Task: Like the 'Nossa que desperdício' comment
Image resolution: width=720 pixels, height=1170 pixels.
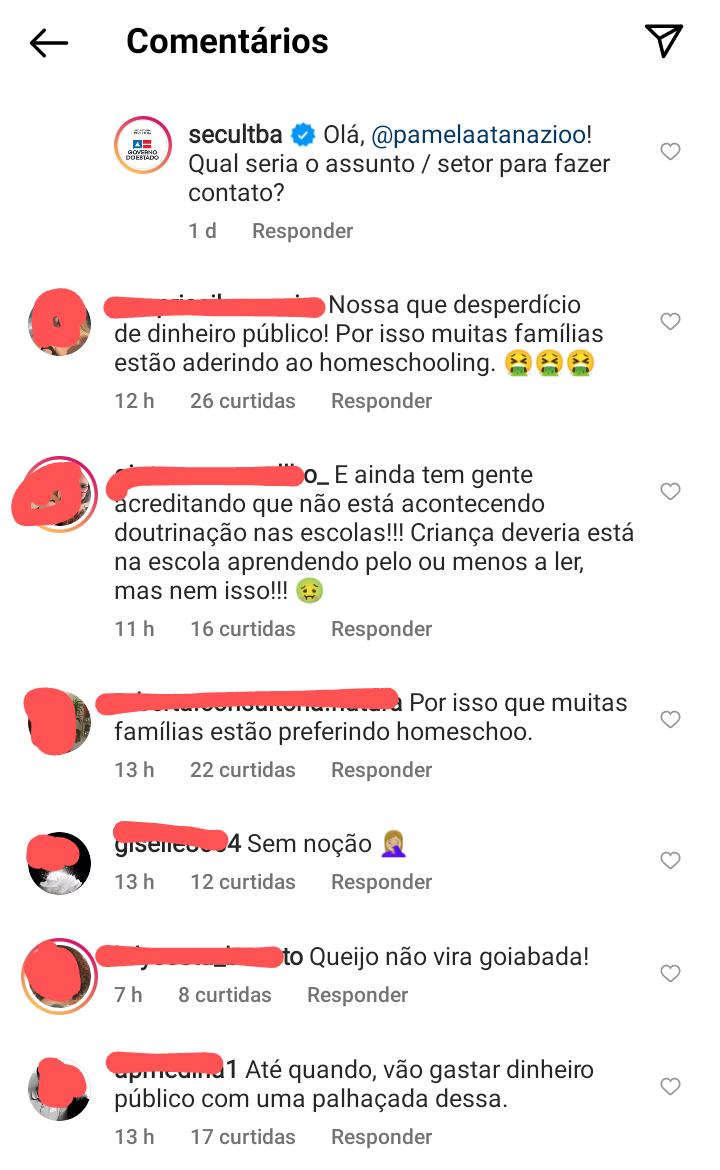Action: tap(670, 322)
